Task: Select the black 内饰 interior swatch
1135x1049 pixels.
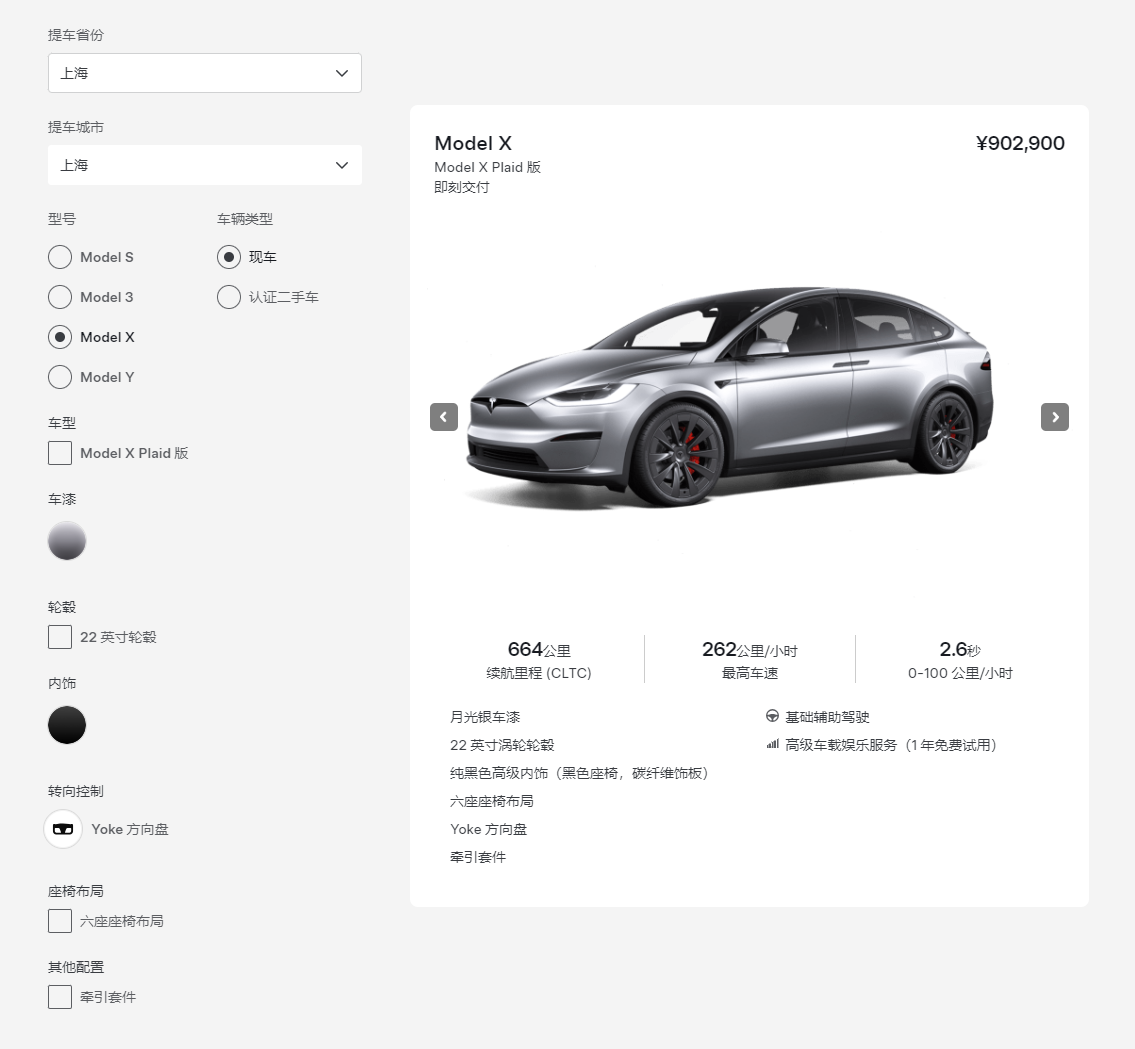Action: 67,725
